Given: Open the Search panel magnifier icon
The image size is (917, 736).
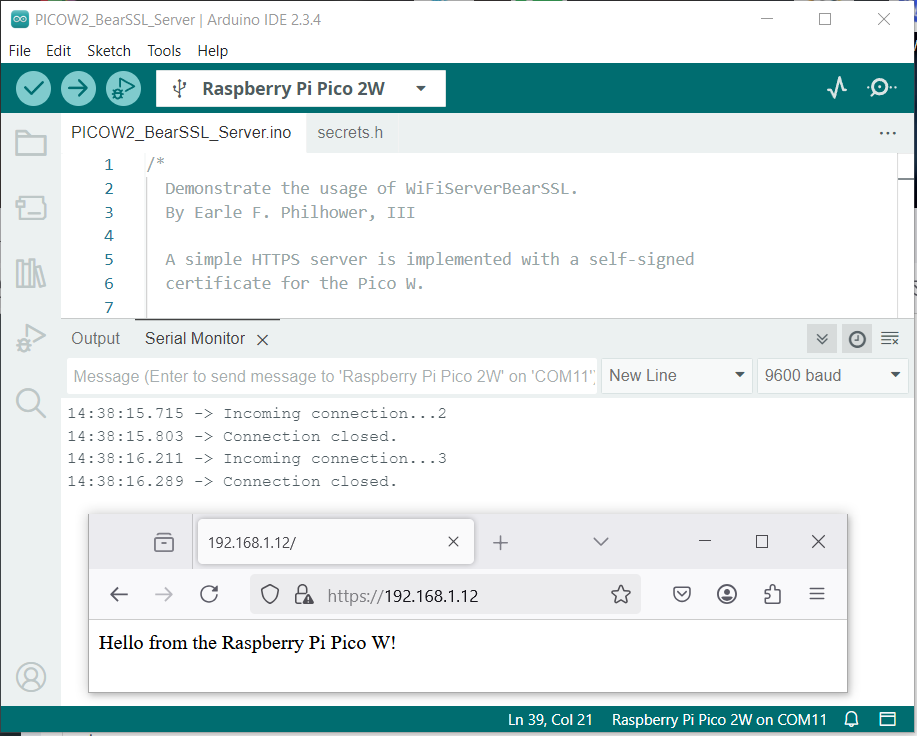Looking at the screenshot, I should [31, 403].
